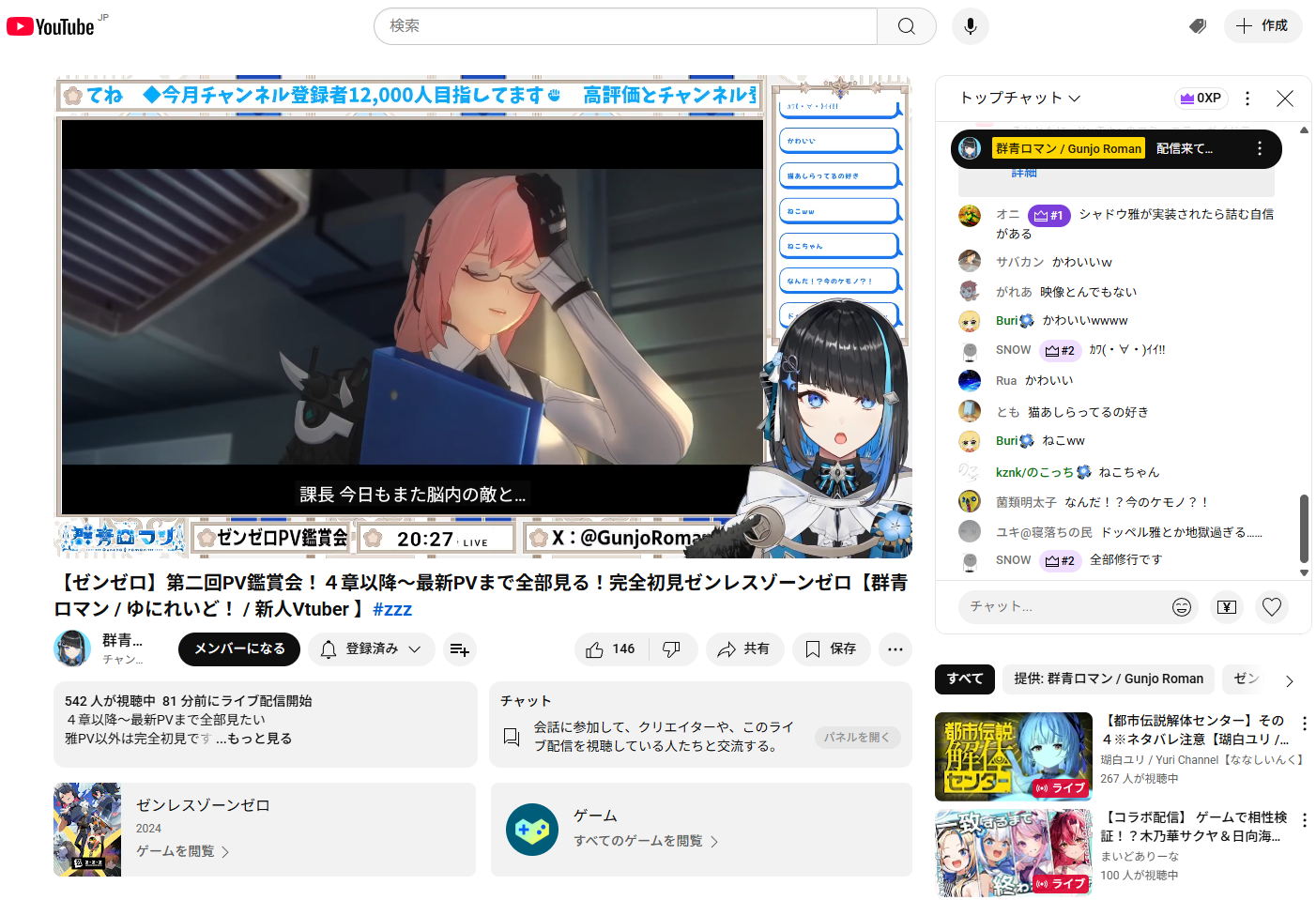Viewport: 1316px width, 900px height.
Task: Click the live video player
Action: pos(482,316)
